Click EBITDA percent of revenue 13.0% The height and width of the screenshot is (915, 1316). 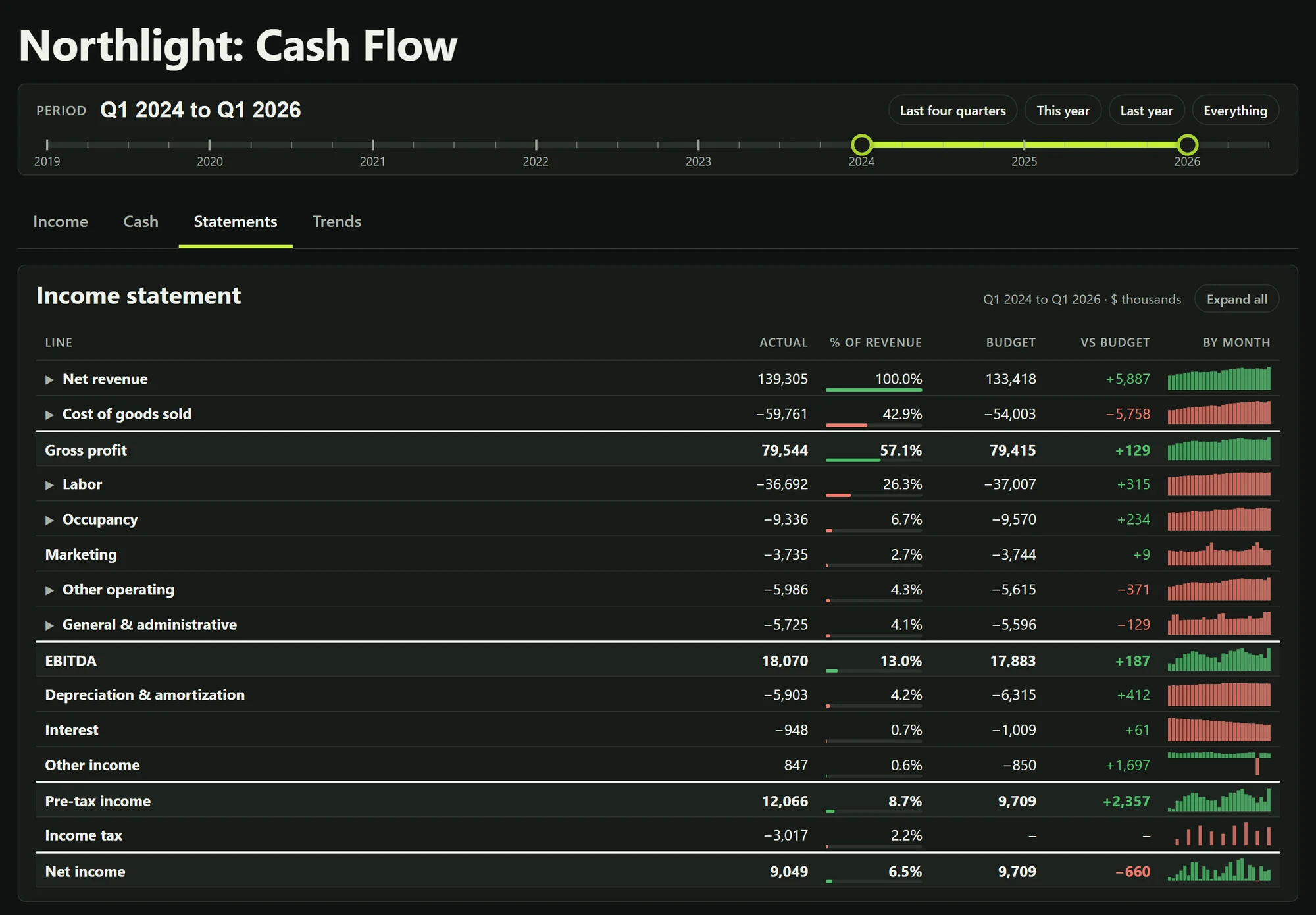901,661
